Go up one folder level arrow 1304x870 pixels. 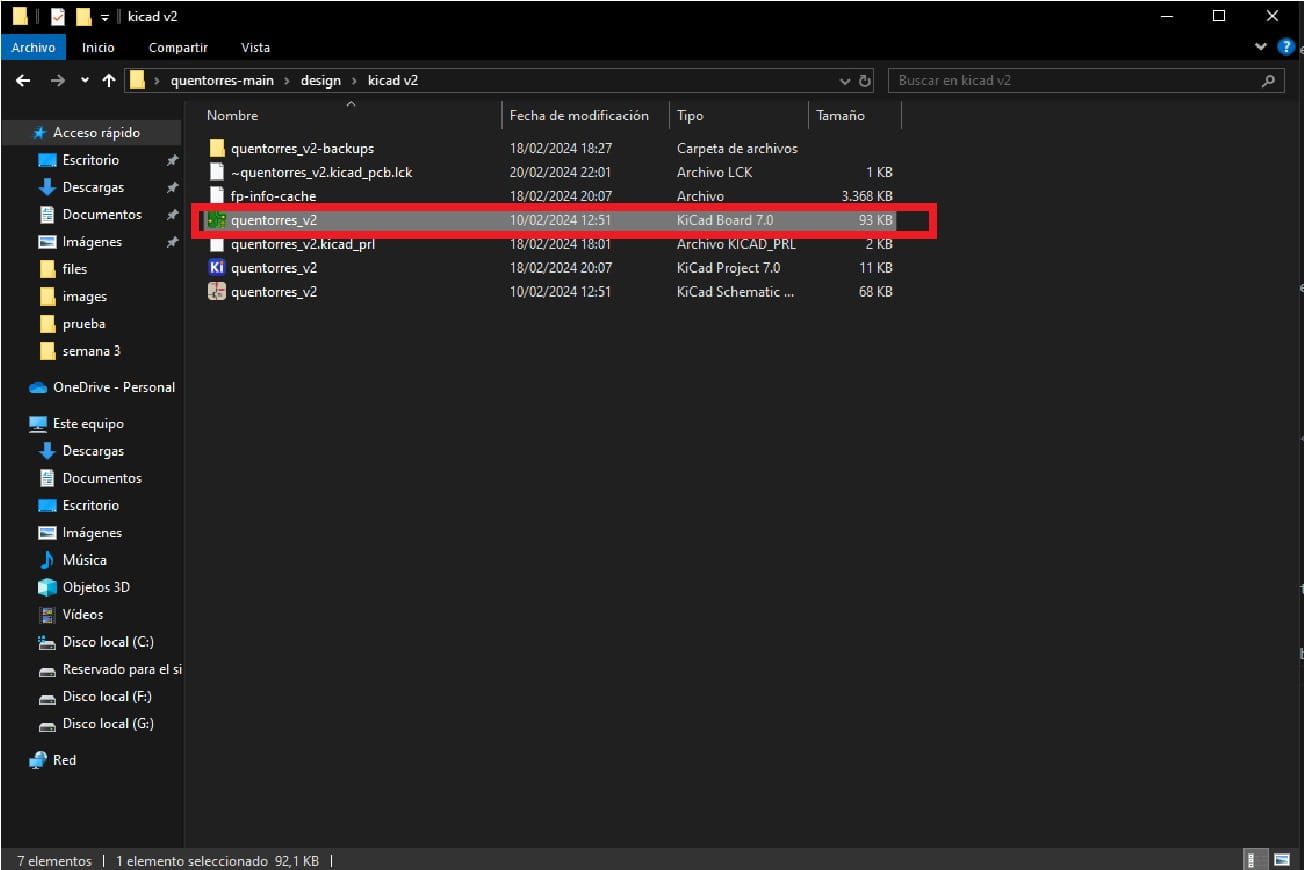[108, 81]
